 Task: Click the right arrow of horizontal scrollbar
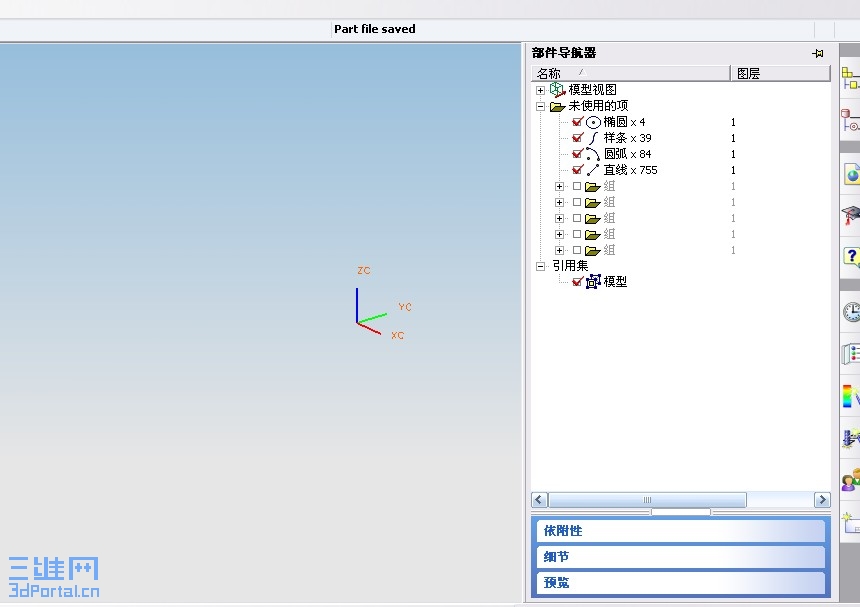(822, 500)
